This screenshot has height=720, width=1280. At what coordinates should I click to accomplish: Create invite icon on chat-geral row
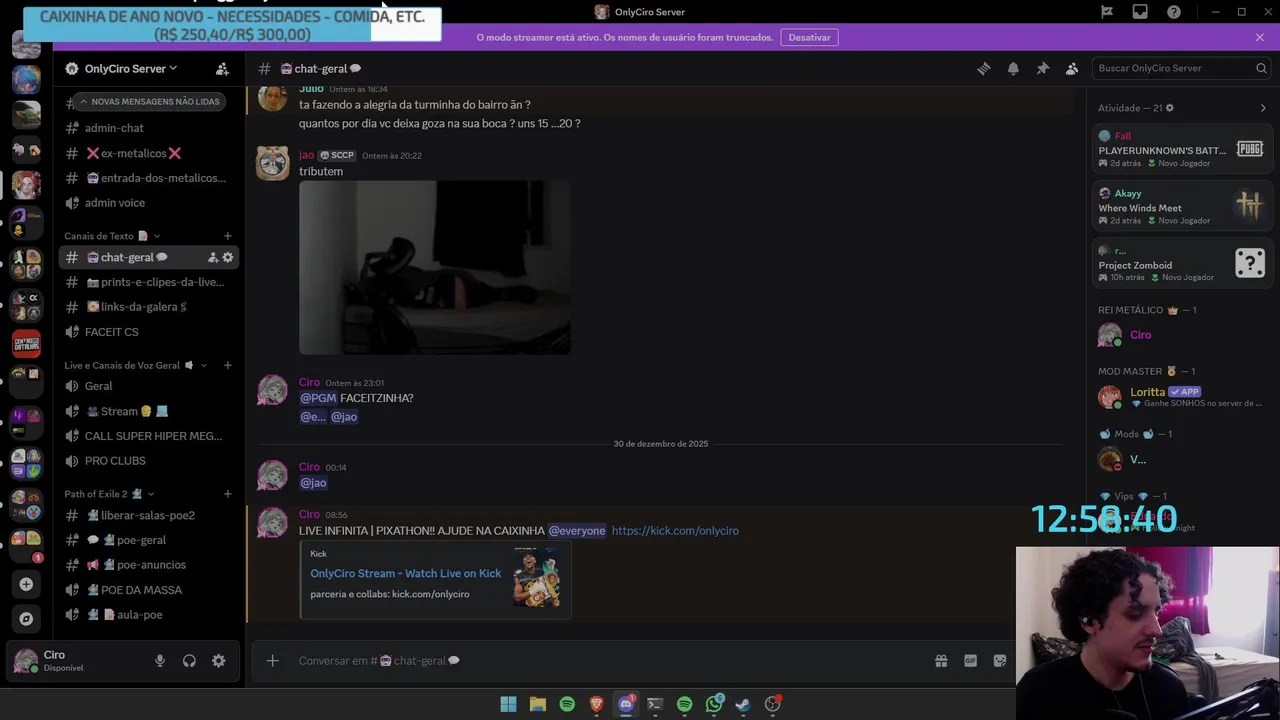(x=212, y=257)
